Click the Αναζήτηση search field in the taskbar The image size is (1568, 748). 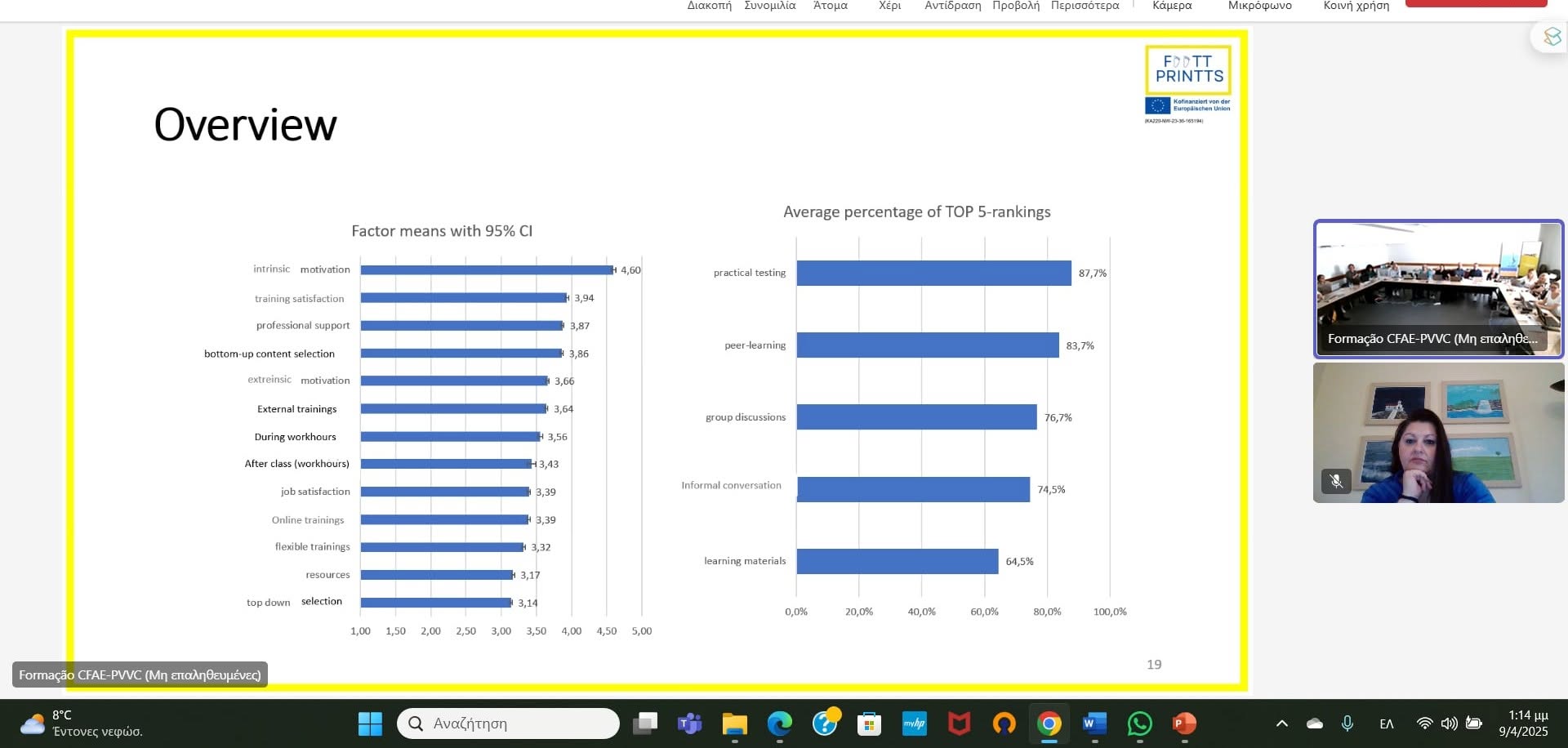[x=508, y=724]
